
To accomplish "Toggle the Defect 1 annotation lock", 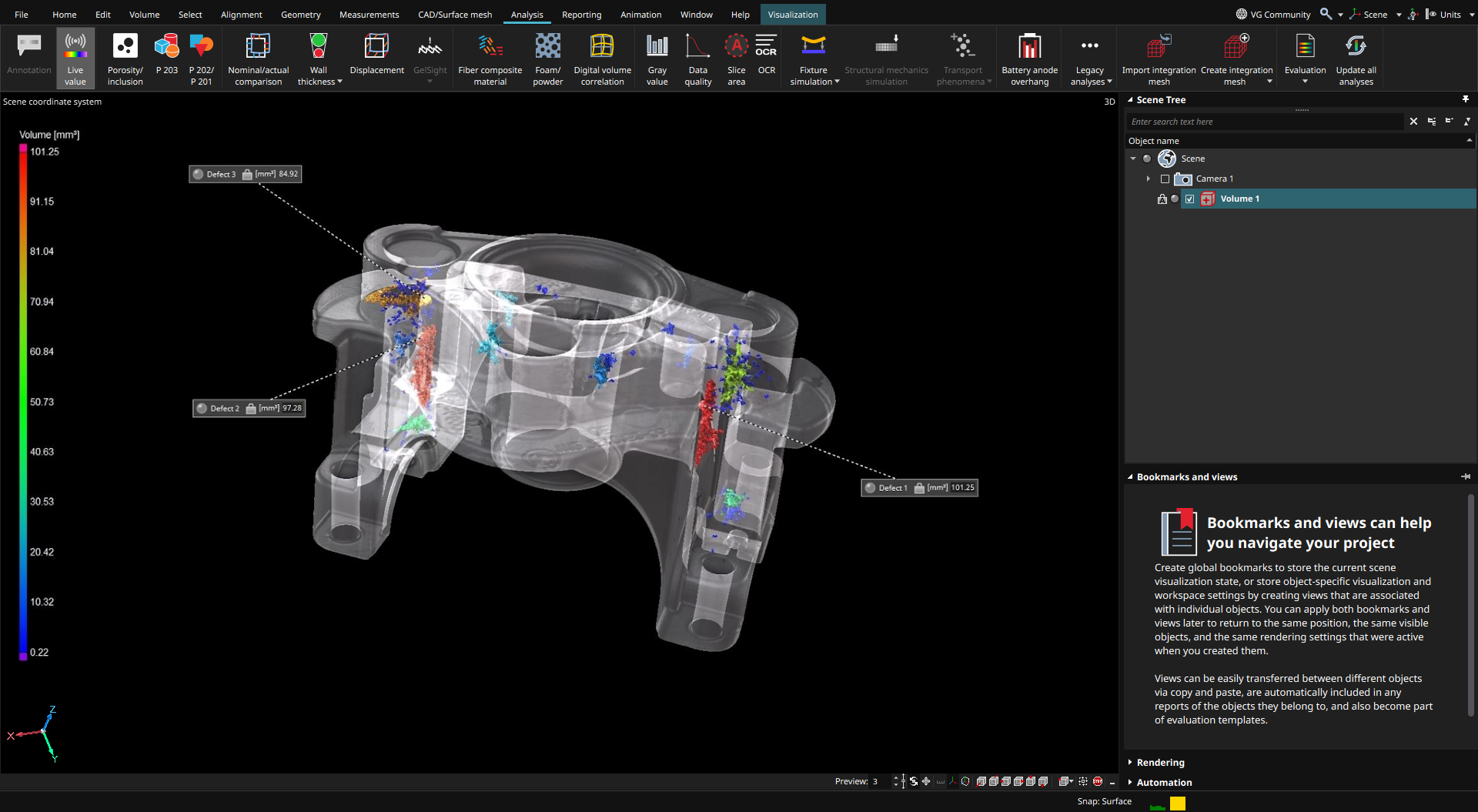I will 919,488.
